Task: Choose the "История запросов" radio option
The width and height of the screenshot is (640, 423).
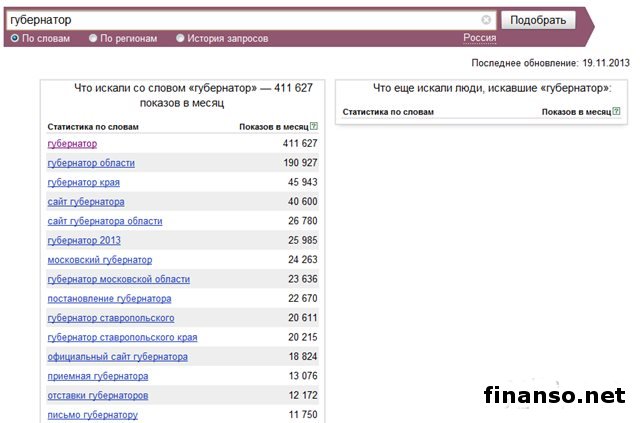Action: point(180,38)
